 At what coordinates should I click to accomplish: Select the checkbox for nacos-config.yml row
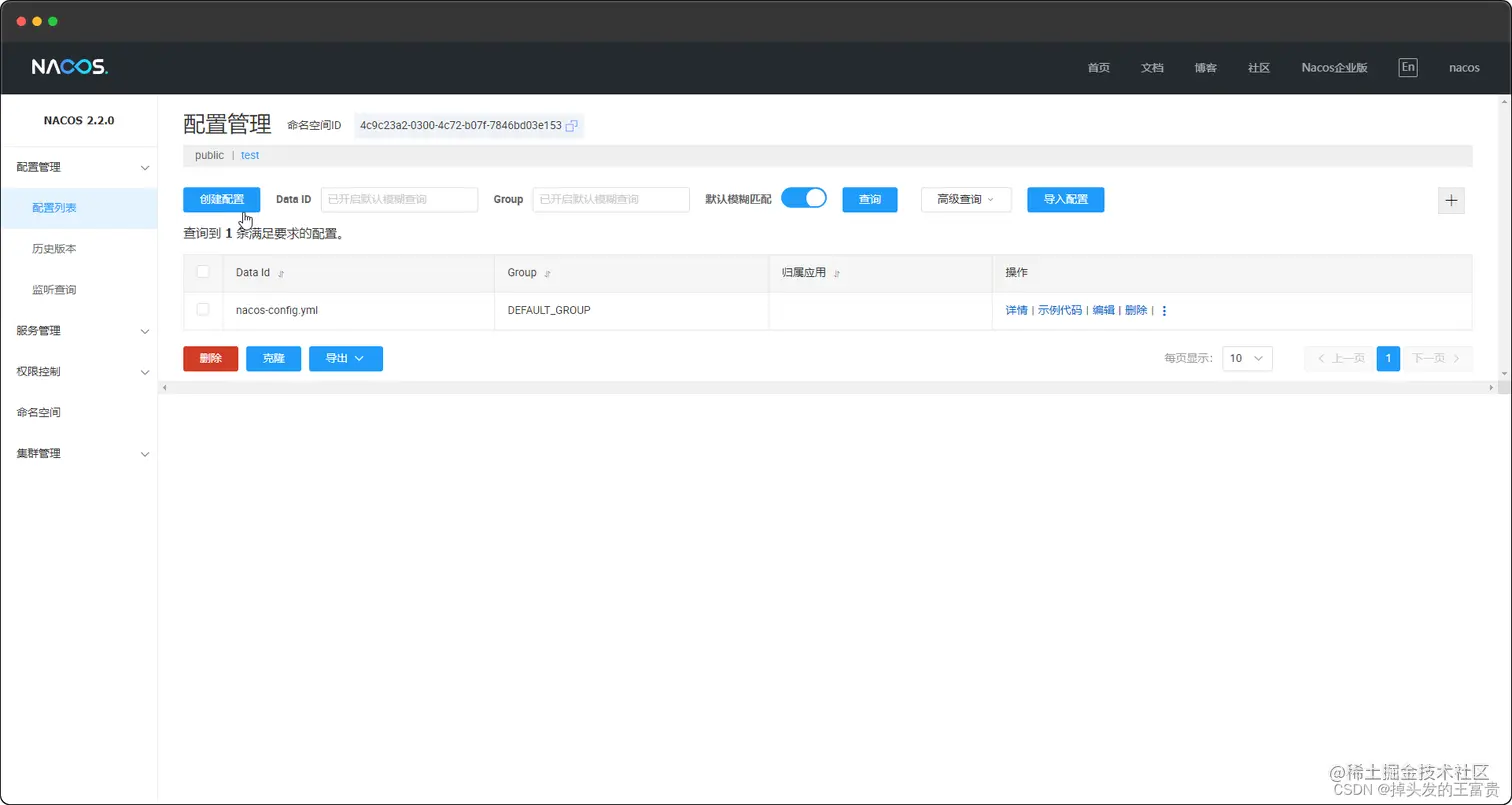point(203,310)
